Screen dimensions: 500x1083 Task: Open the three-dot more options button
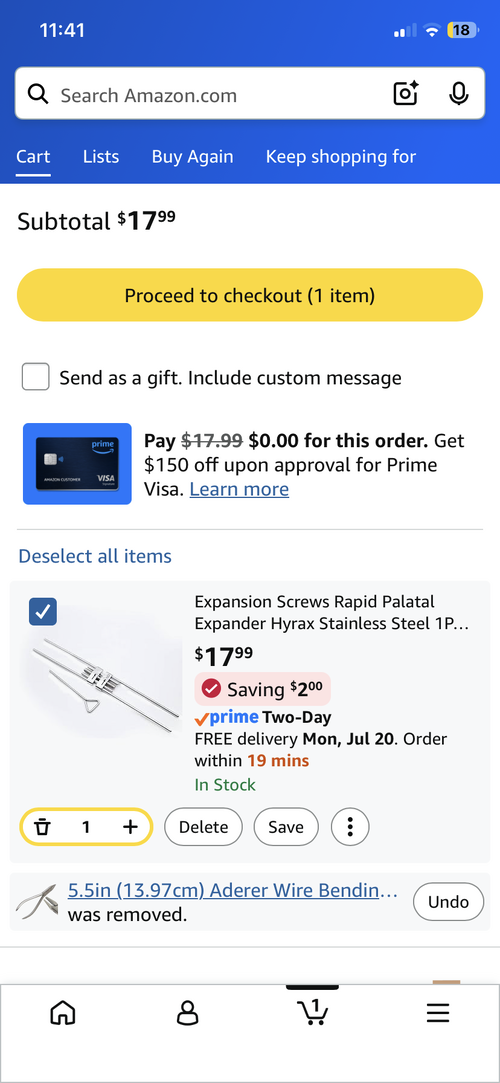coord(350,827)
